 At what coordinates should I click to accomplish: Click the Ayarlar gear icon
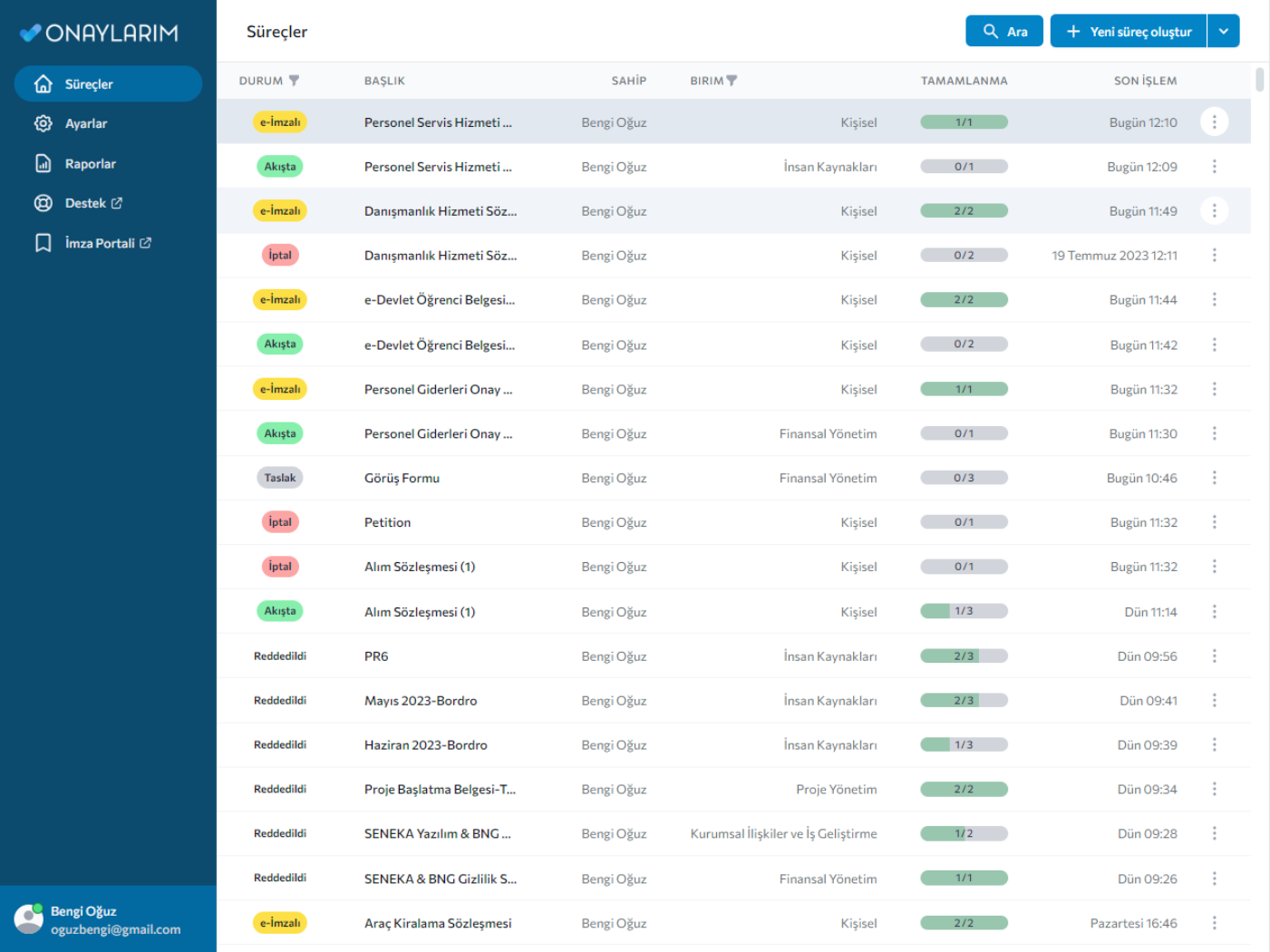pyautogui.click(x=43, y=123)
